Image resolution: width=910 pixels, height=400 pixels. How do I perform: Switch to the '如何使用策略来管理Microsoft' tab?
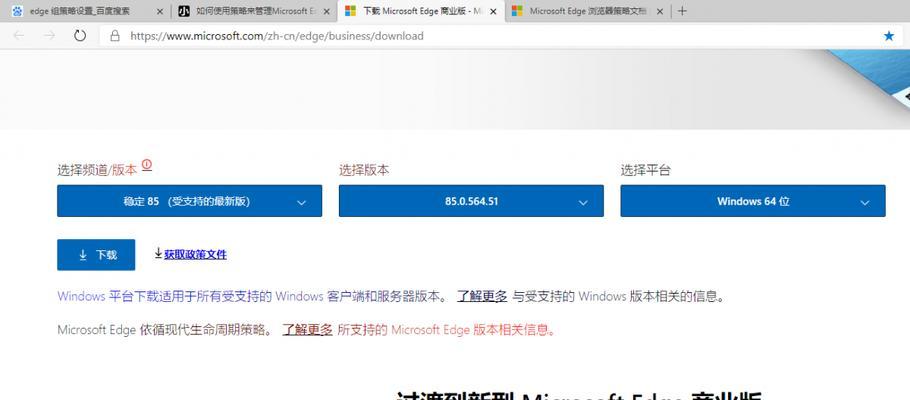click(x=253, y=11)
